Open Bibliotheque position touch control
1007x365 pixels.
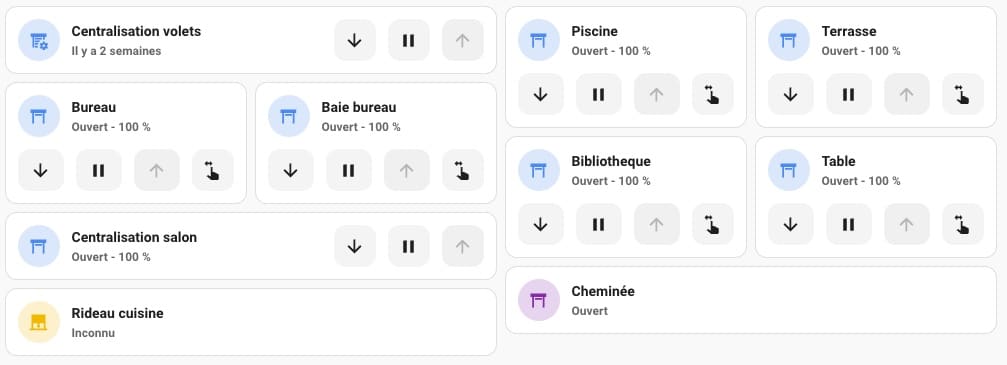click(x=713, y=224)
